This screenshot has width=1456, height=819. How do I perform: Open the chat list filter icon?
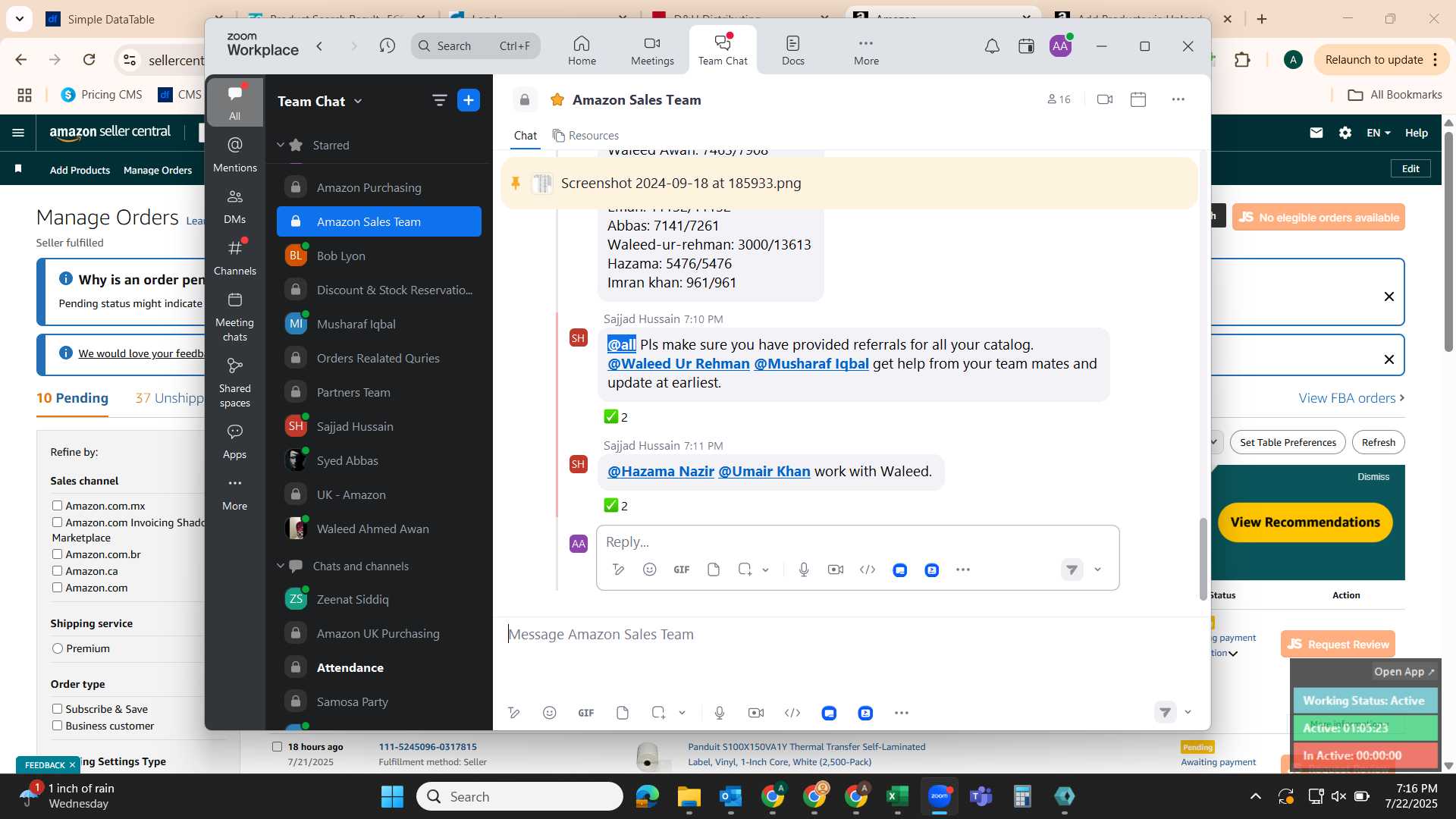coord(439,100)
